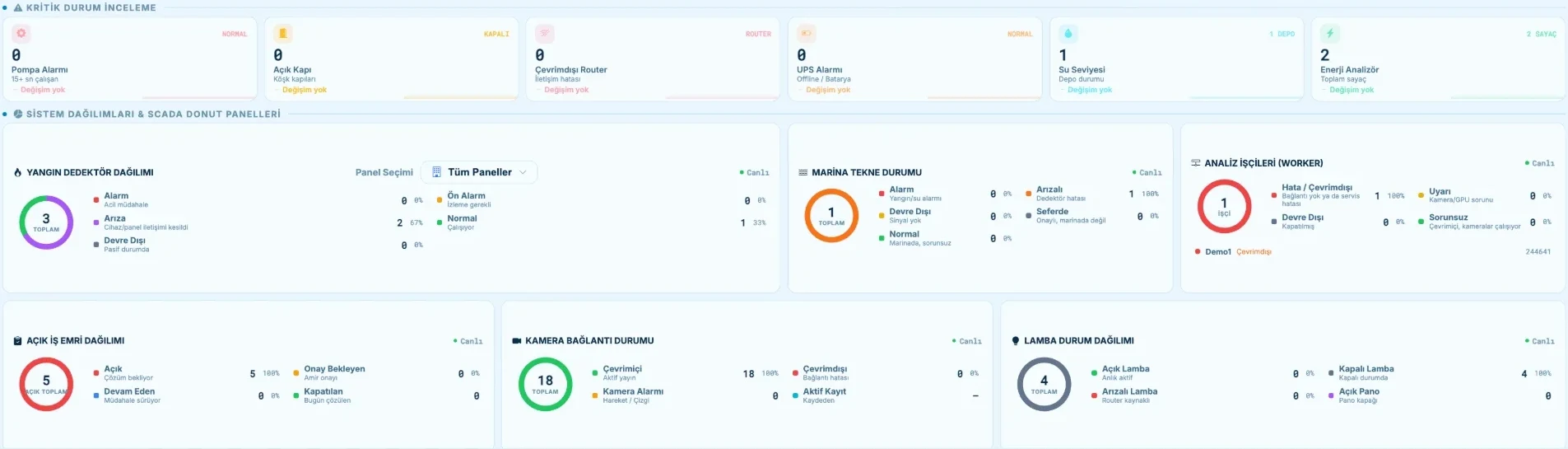1568x449 pixels.
Task: Click the Canlı indicator in Marina Tekne panel
Action: click(1147, 173)
